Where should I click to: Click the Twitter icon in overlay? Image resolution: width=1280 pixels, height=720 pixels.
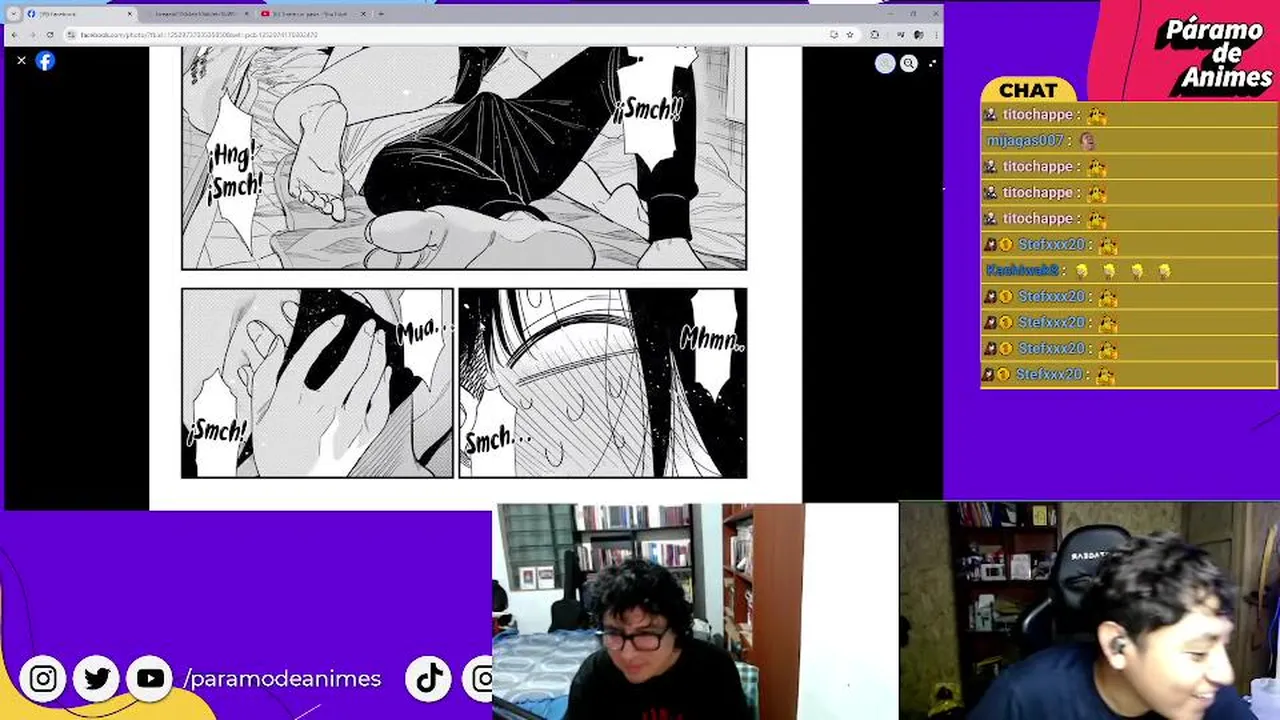(x=97, y=679)
